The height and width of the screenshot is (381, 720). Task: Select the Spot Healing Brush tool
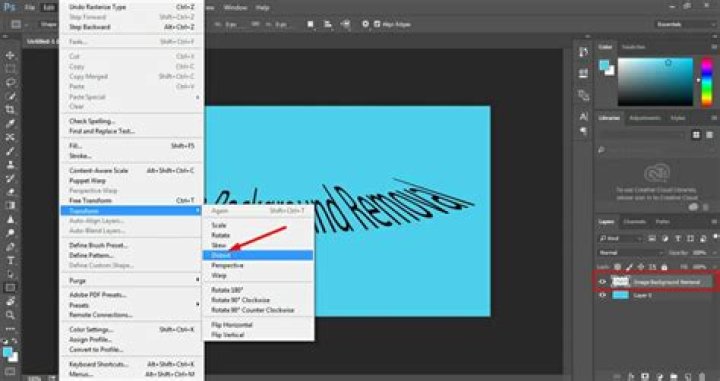click(10, 137)
